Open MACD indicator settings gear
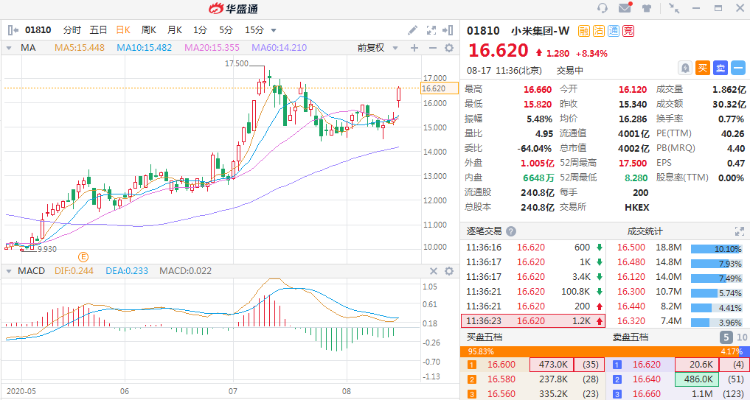The width and height of the screenshot is (750, 400). (449, 271)
